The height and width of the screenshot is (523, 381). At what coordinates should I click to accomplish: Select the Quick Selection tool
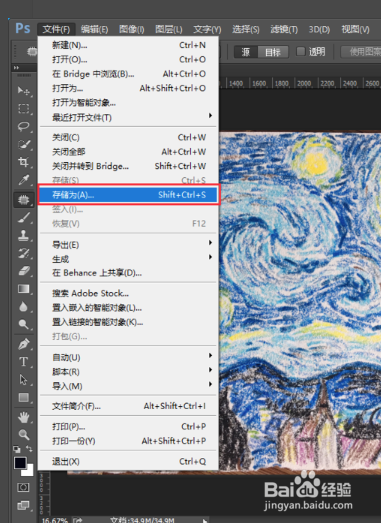(23, 144)
